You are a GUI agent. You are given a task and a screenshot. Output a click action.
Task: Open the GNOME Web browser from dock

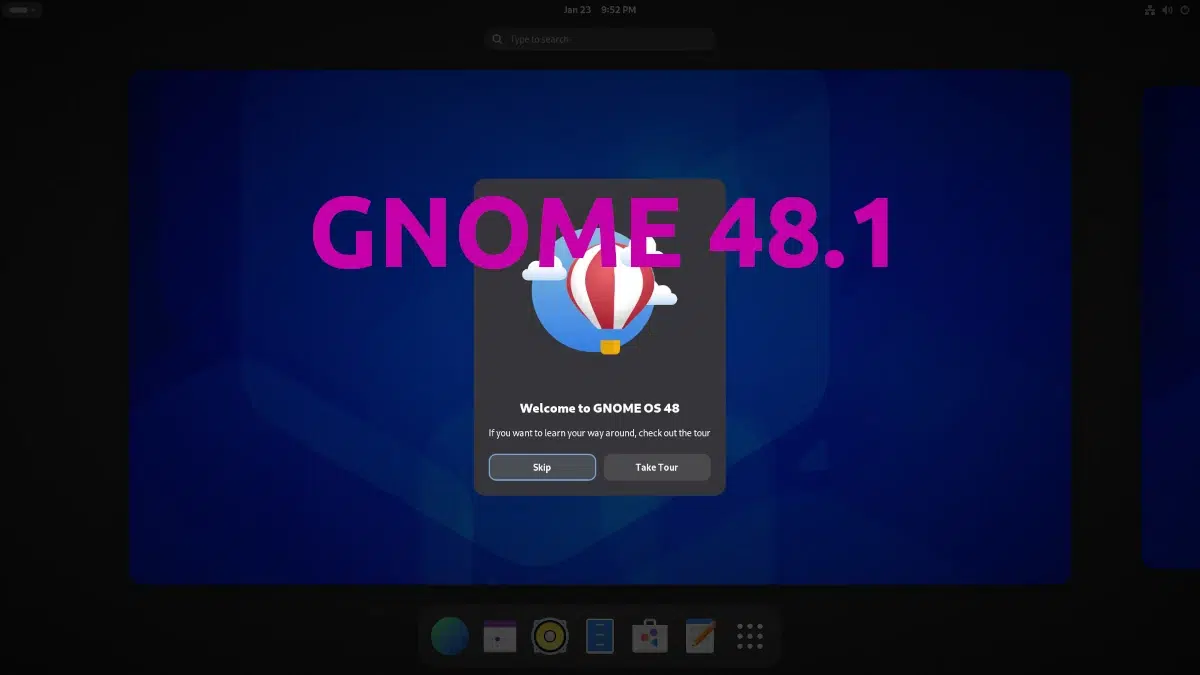tap(450, 636)
